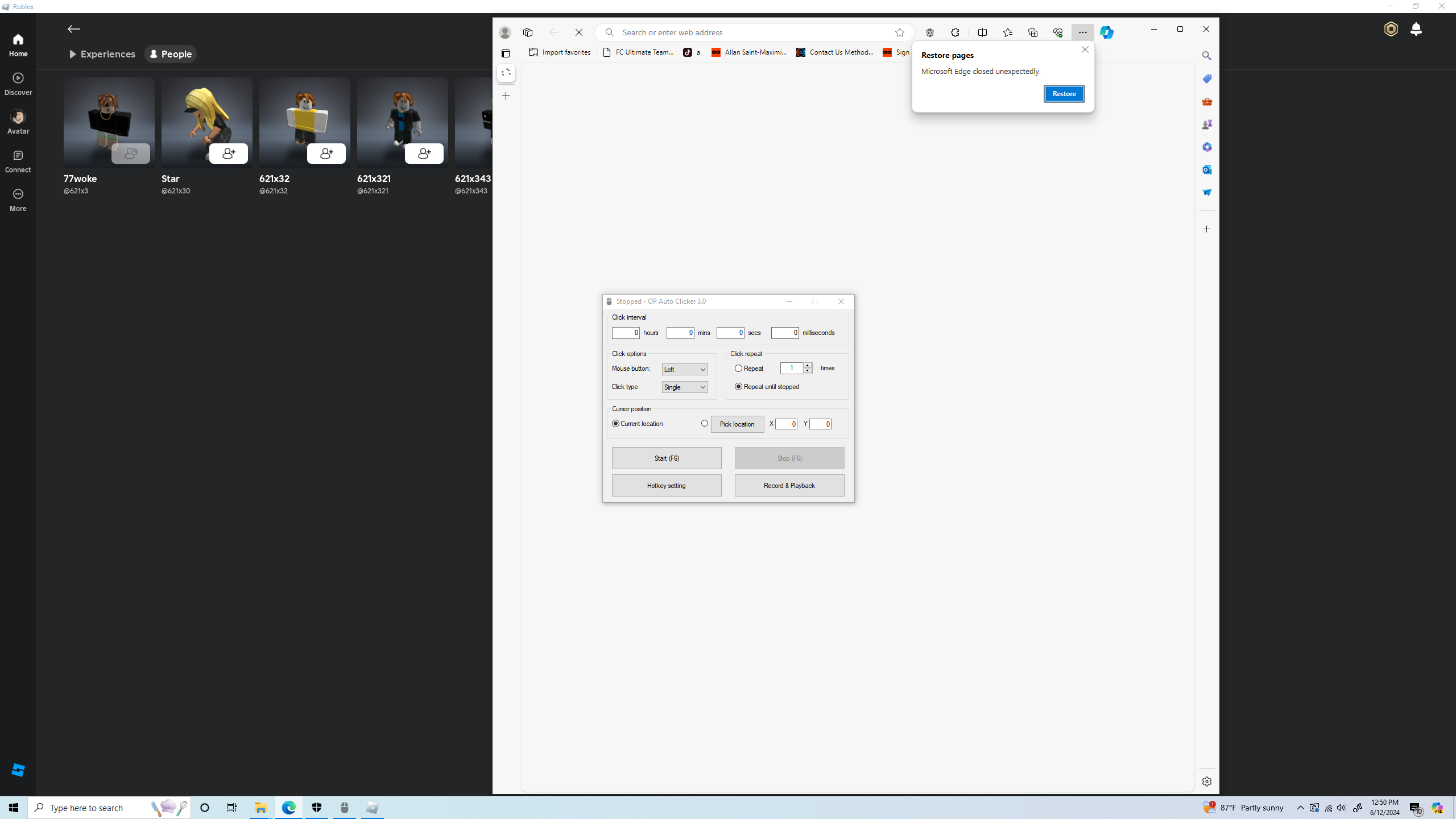This screenshot has width=1456, height=819.
Task: Open Edge split screen icon
Action: pyautogui.click(x=982, y=32)
